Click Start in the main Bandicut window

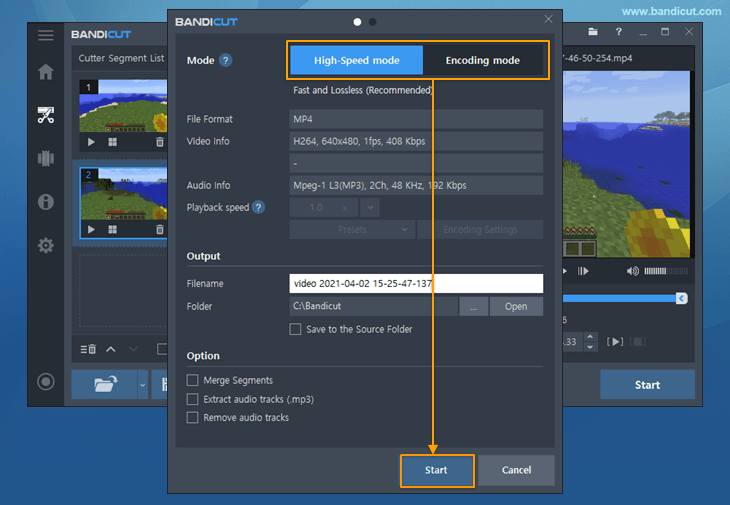[647, 385]
